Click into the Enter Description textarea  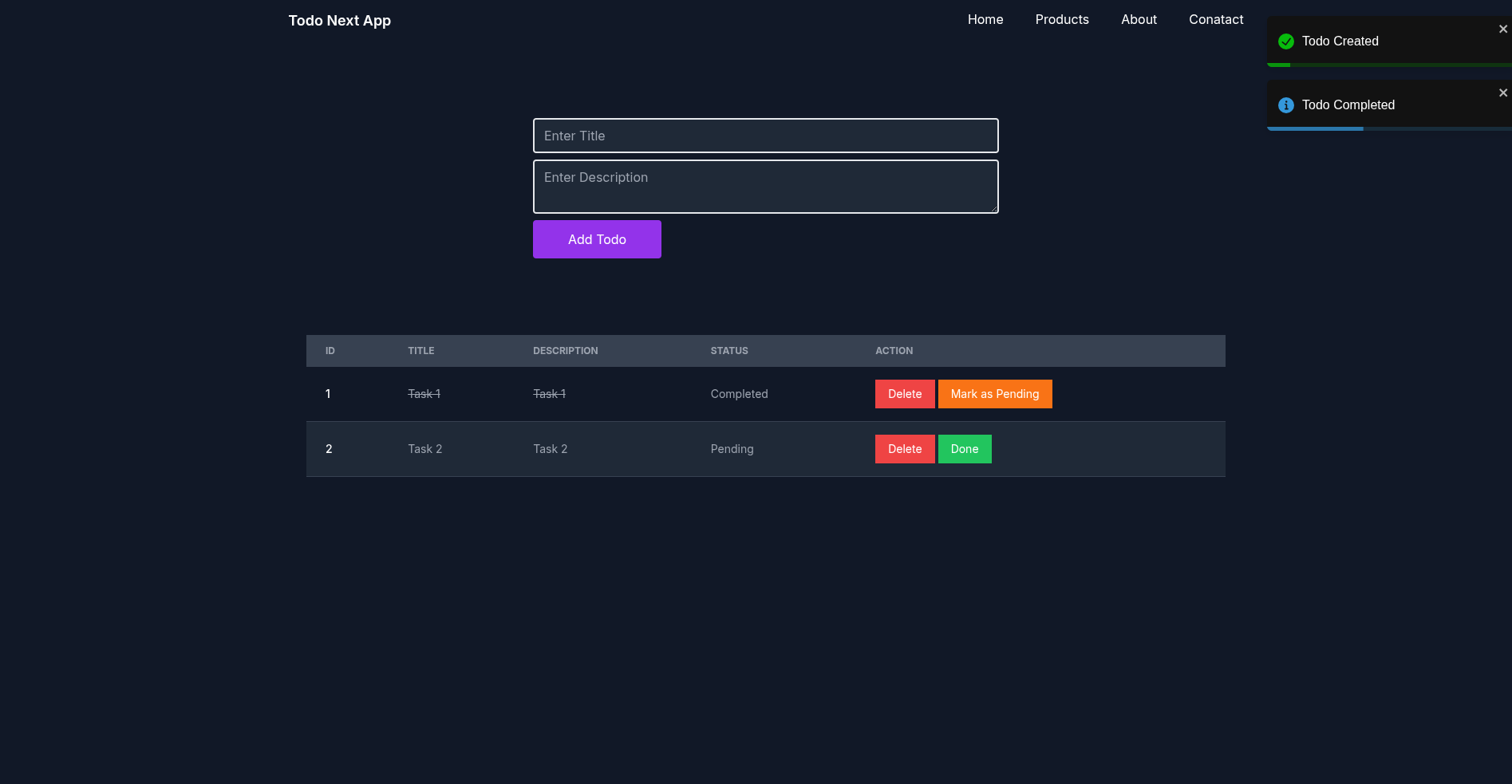765,187
